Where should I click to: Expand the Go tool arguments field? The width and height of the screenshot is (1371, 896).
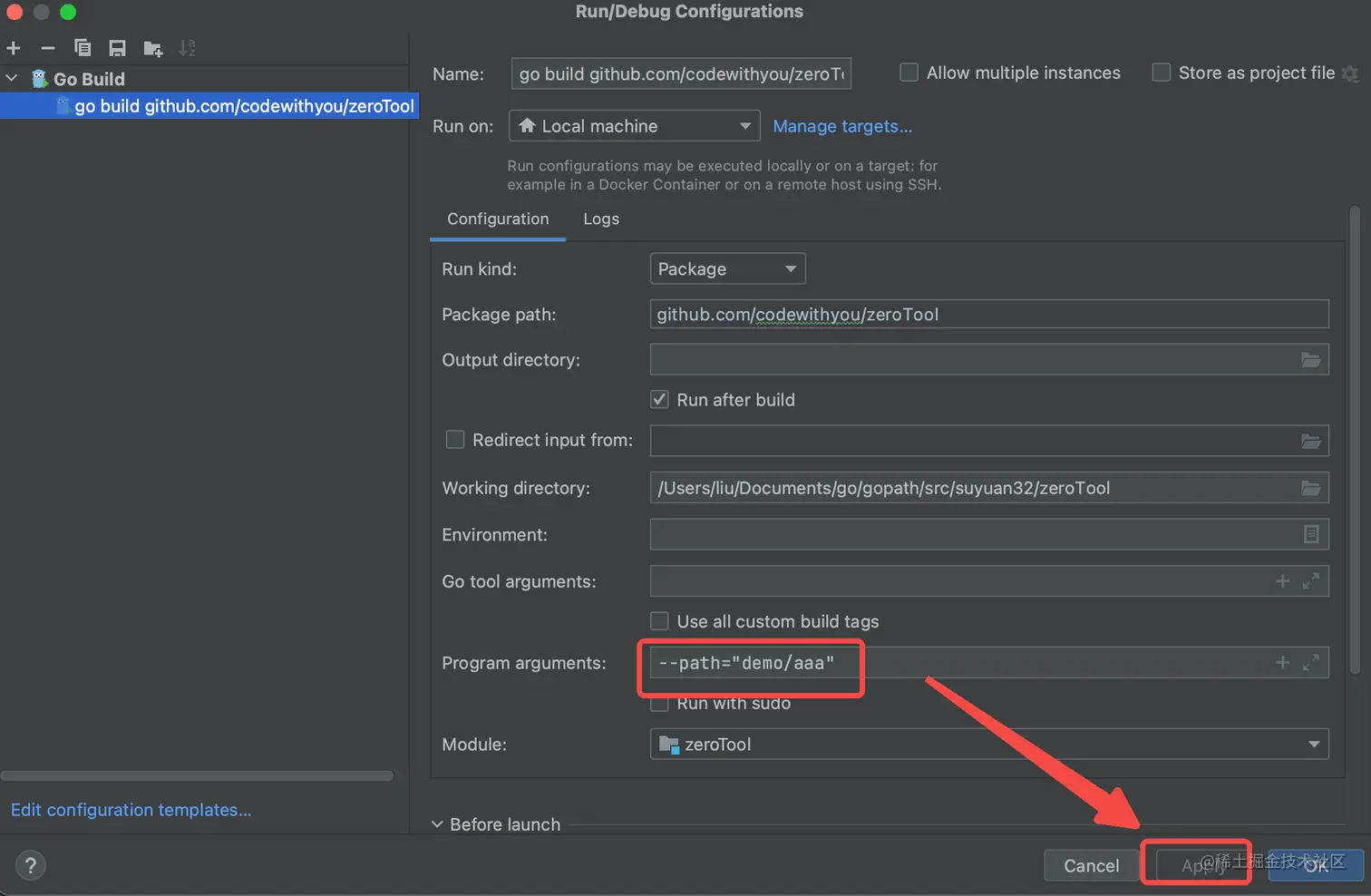point(1311,581)
